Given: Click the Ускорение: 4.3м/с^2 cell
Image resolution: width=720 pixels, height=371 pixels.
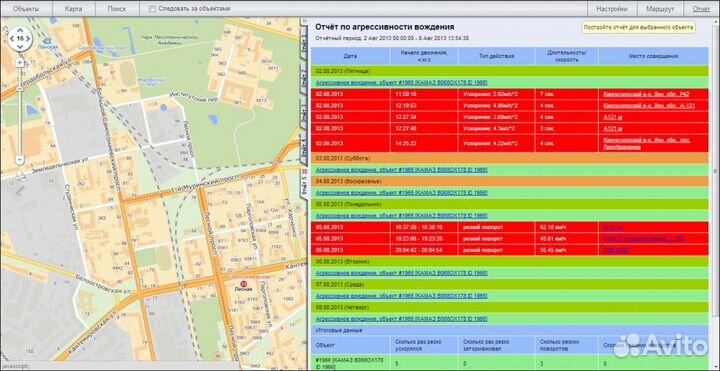Looking at the screenshot, I should [x=496, y=129].
